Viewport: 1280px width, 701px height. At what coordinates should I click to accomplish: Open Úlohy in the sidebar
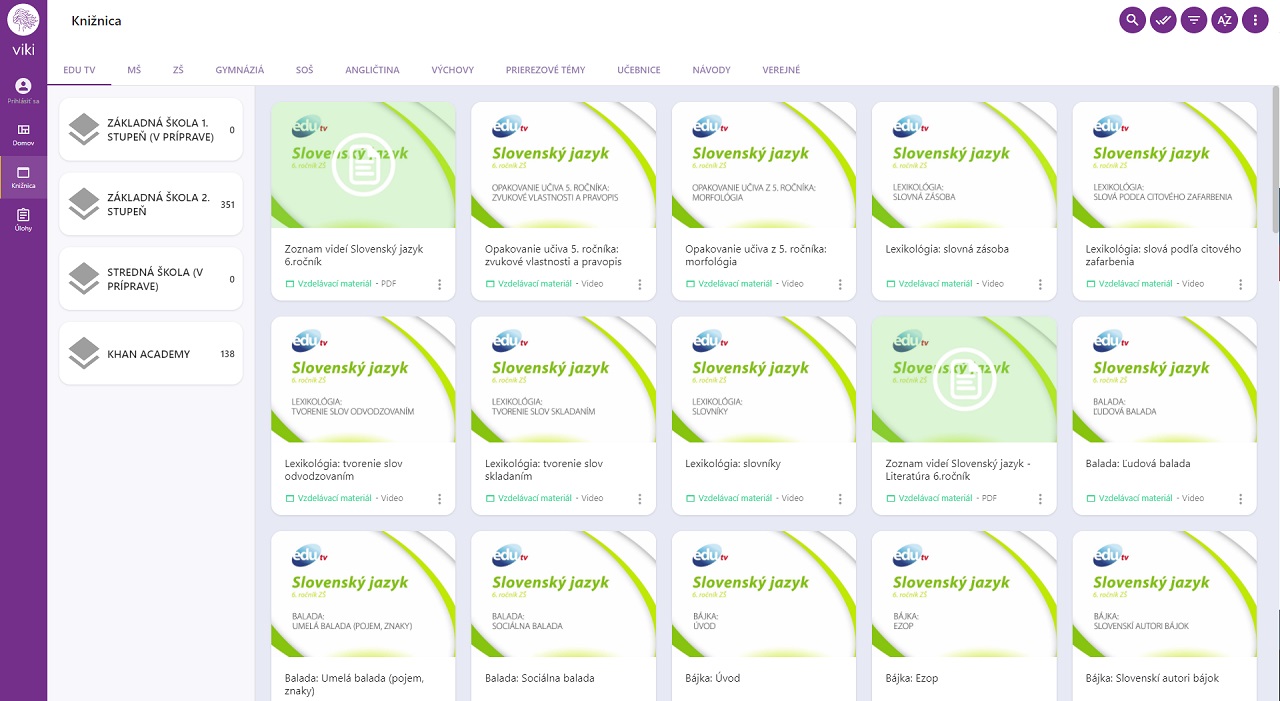pyautogui.click(x=23, y=220)
